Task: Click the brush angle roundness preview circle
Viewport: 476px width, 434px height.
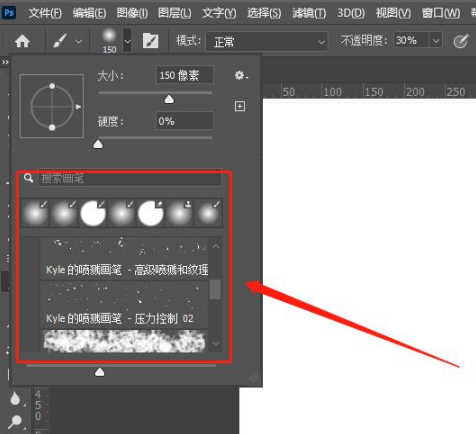Action: tap(52, 106)
